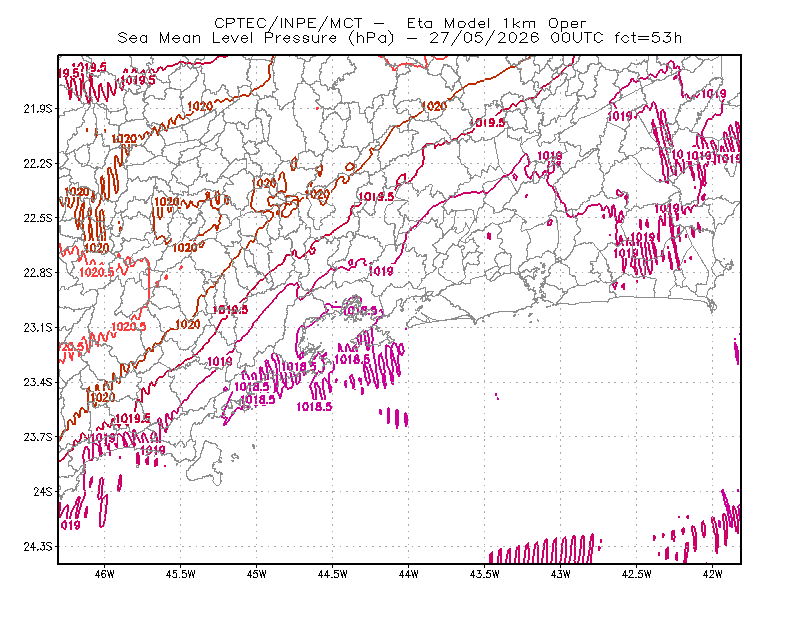Screen dimensions: 800x618
Task: Click the 24S latitude axis label
Action: (43, 491)
